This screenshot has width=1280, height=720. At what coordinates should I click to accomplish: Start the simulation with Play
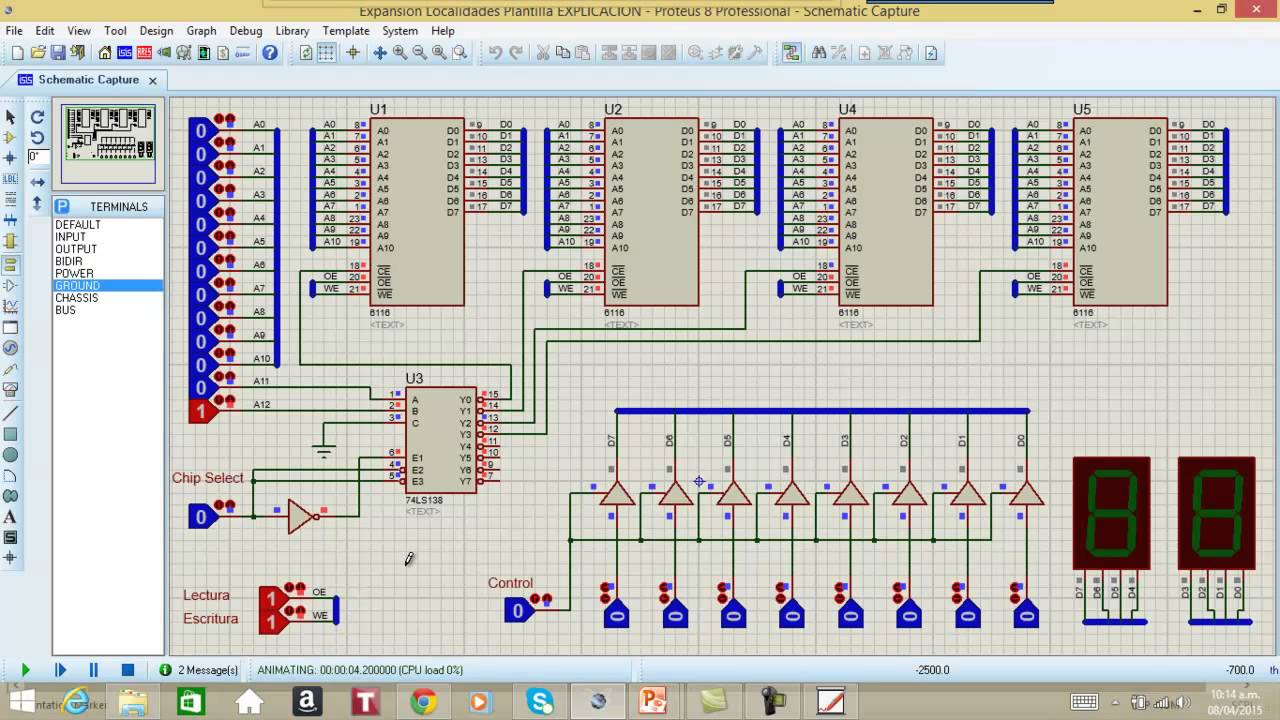(x=26, y=670)
